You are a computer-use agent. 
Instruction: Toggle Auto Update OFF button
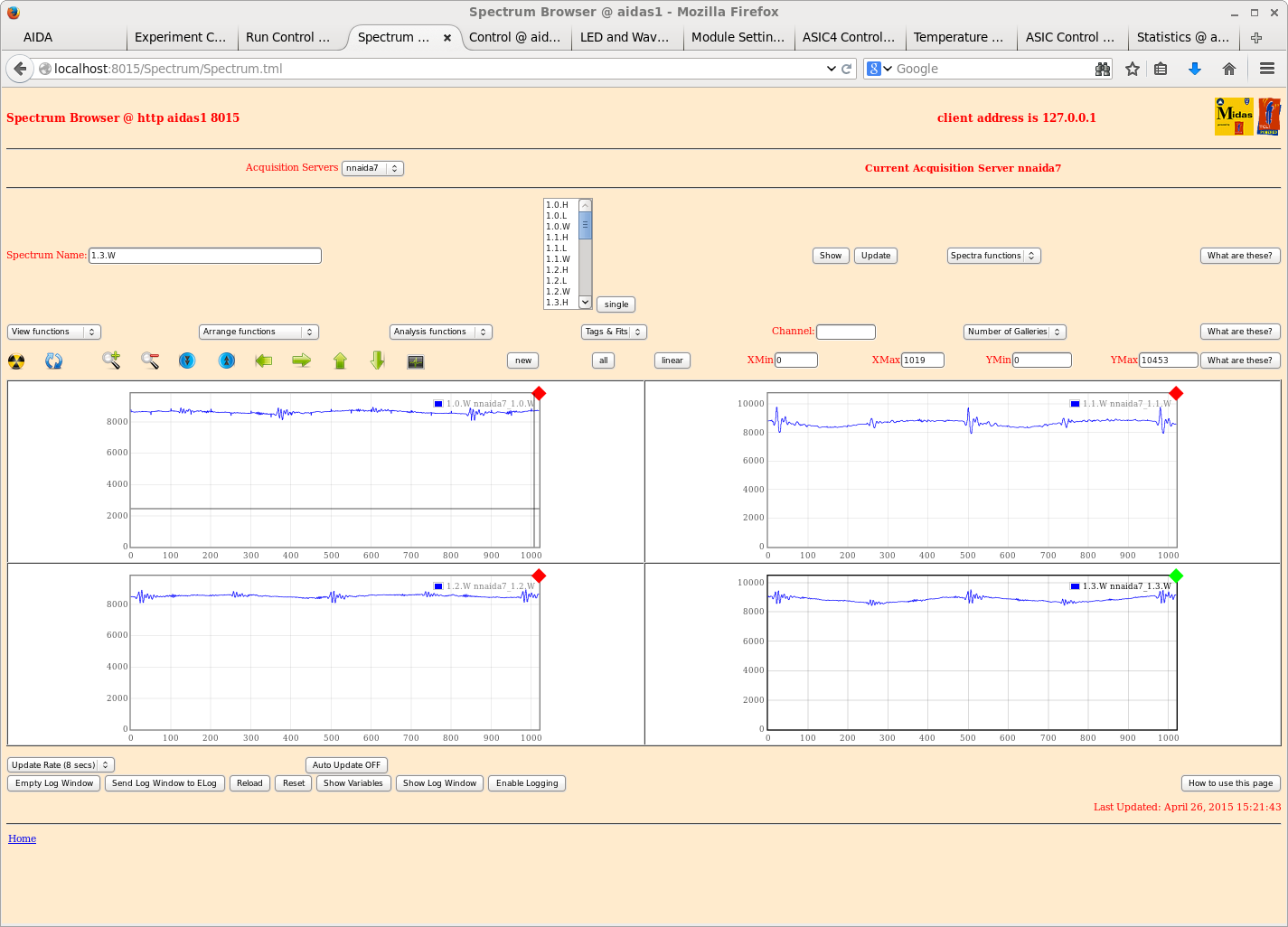point(347,765)
